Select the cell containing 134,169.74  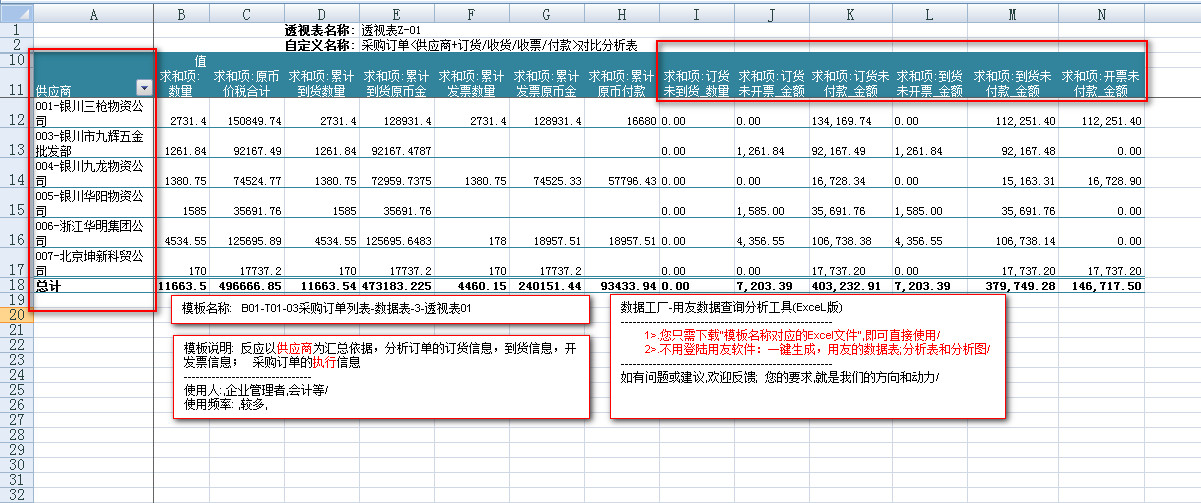click(x=850, y=121)
